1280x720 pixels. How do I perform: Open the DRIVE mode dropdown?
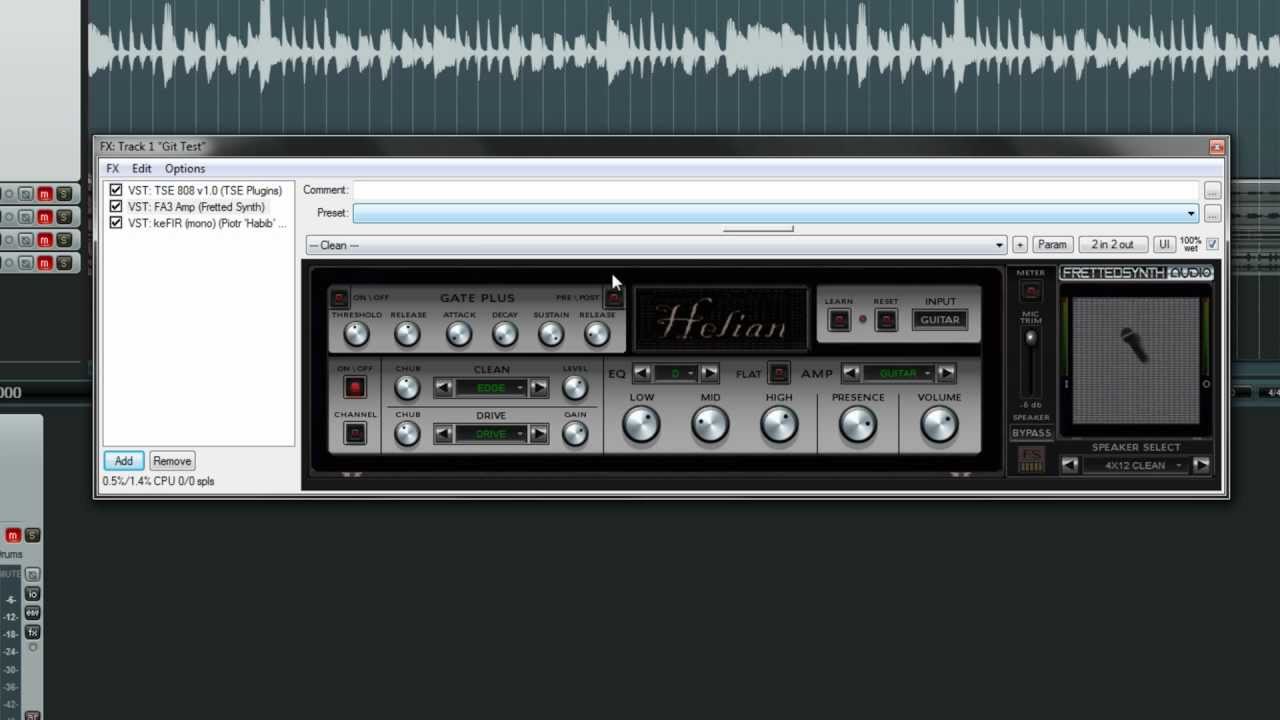point(492,434)
